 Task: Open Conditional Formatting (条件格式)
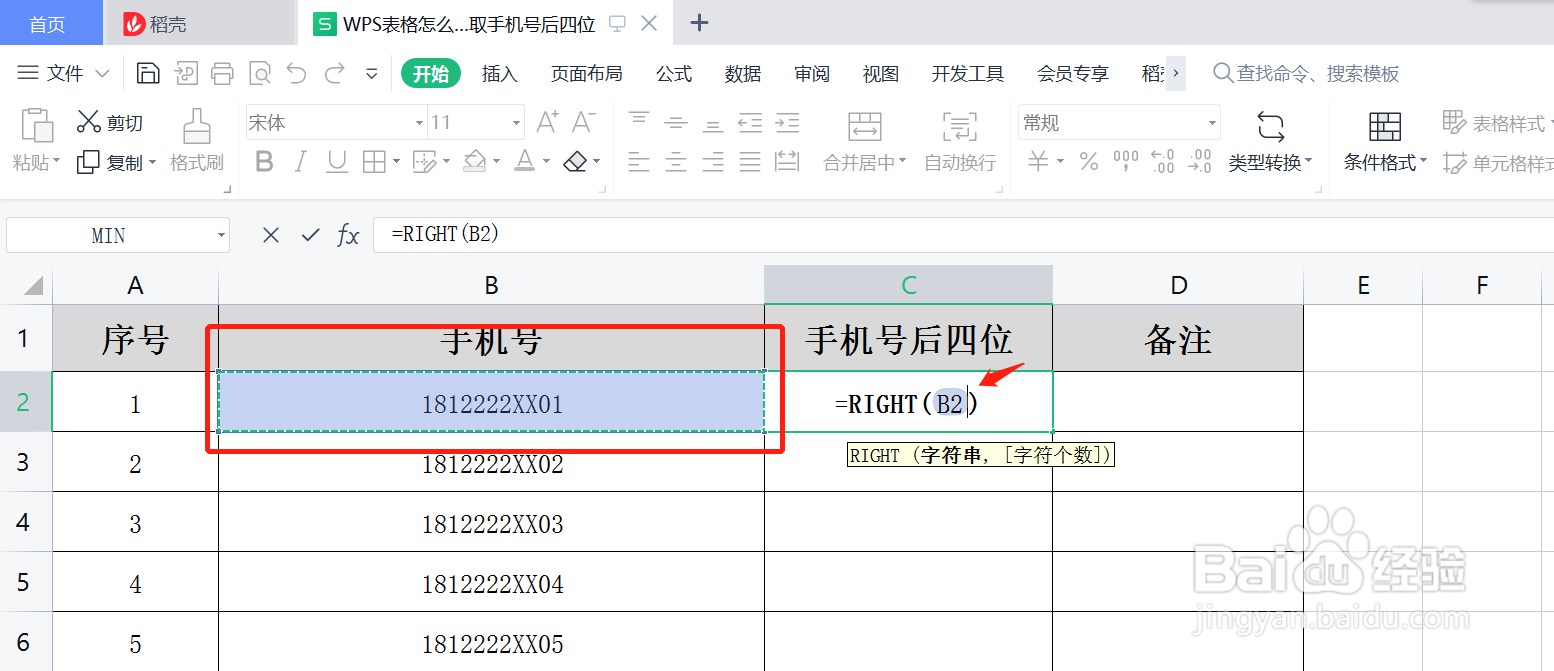(1383, 140)
